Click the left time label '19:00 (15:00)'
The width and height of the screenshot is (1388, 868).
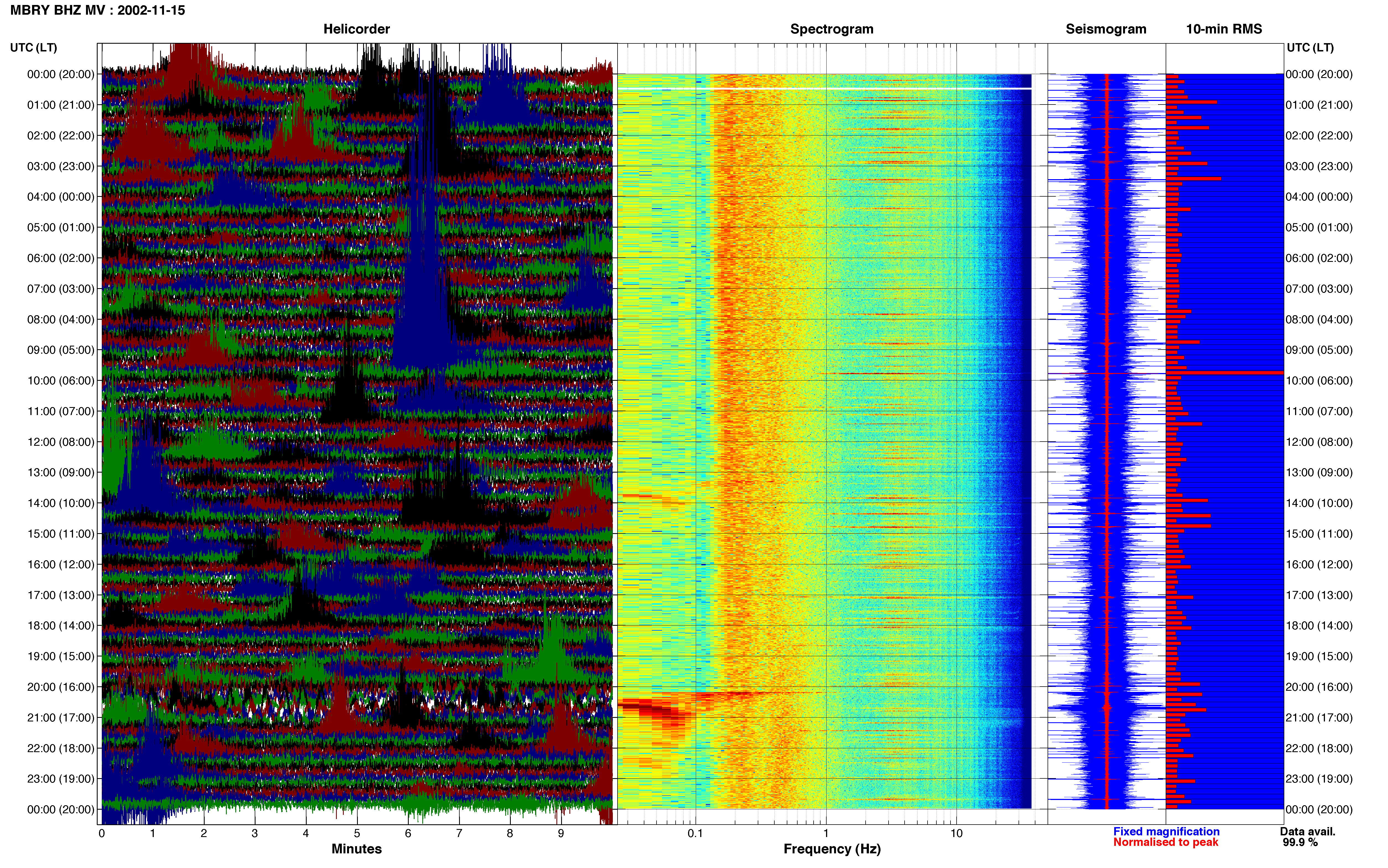pos(61,657)
